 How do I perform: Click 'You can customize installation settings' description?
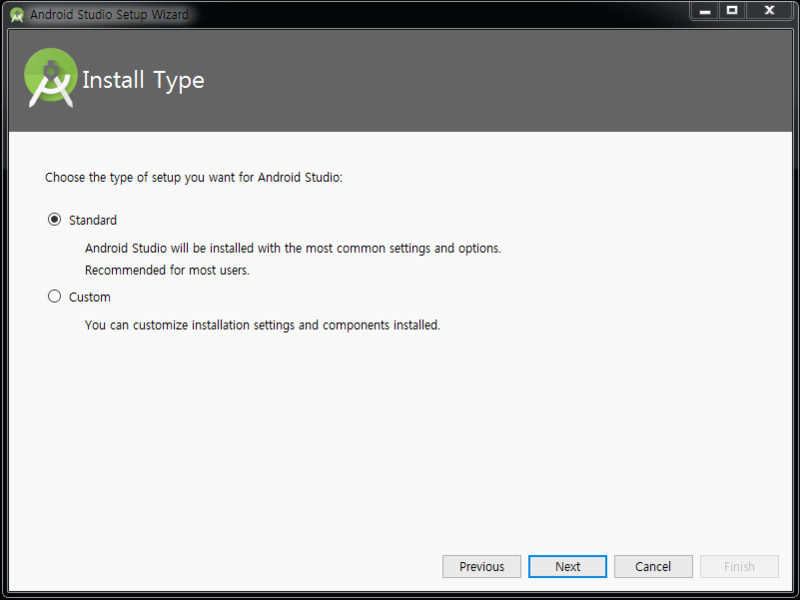(262, 325)
